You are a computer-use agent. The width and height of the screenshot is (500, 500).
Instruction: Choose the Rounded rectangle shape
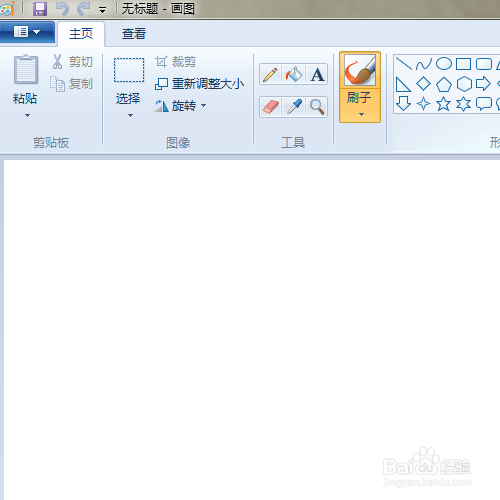coord(484,63)
